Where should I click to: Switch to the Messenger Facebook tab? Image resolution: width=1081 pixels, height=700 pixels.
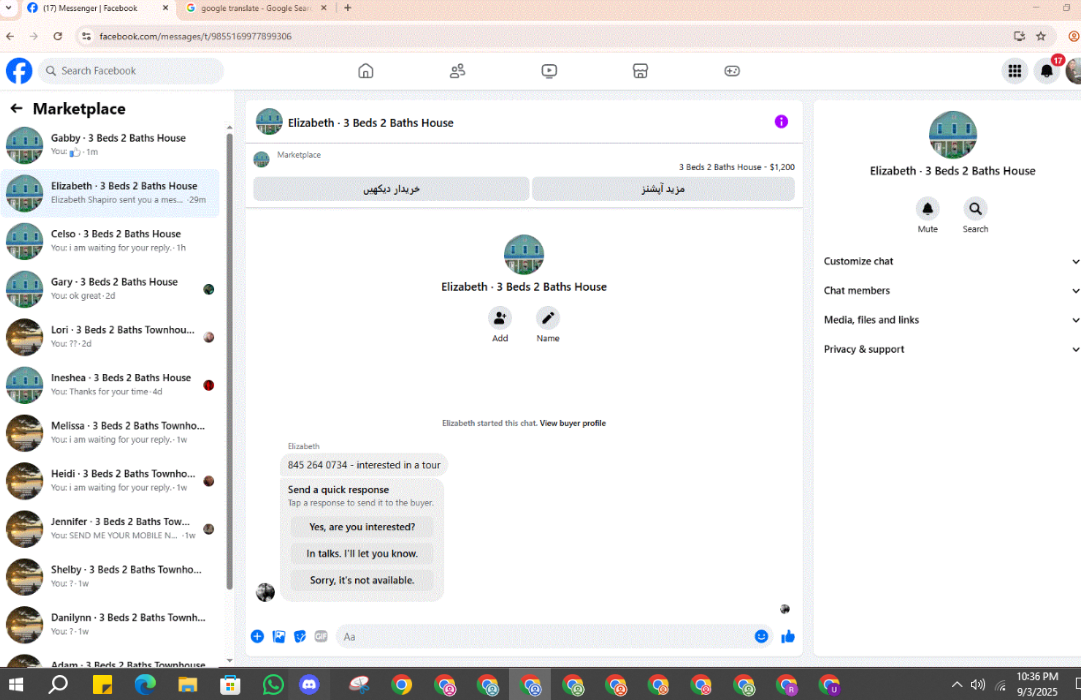[98, 8]
